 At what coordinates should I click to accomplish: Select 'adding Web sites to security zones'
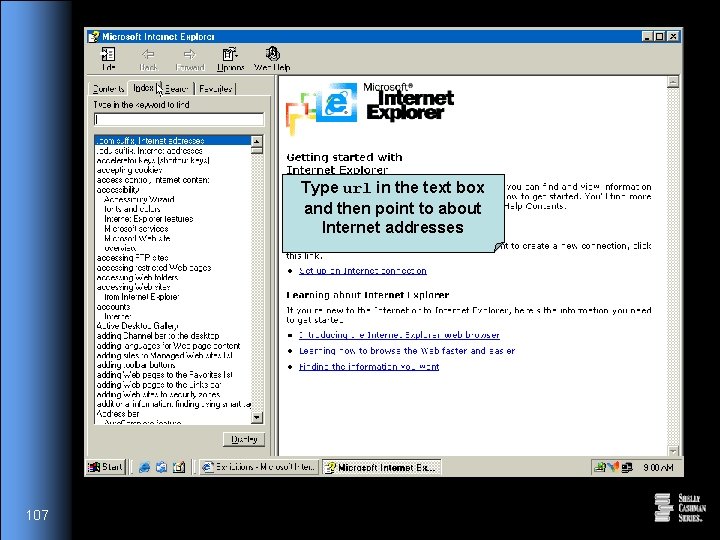[x=158, y=394]
